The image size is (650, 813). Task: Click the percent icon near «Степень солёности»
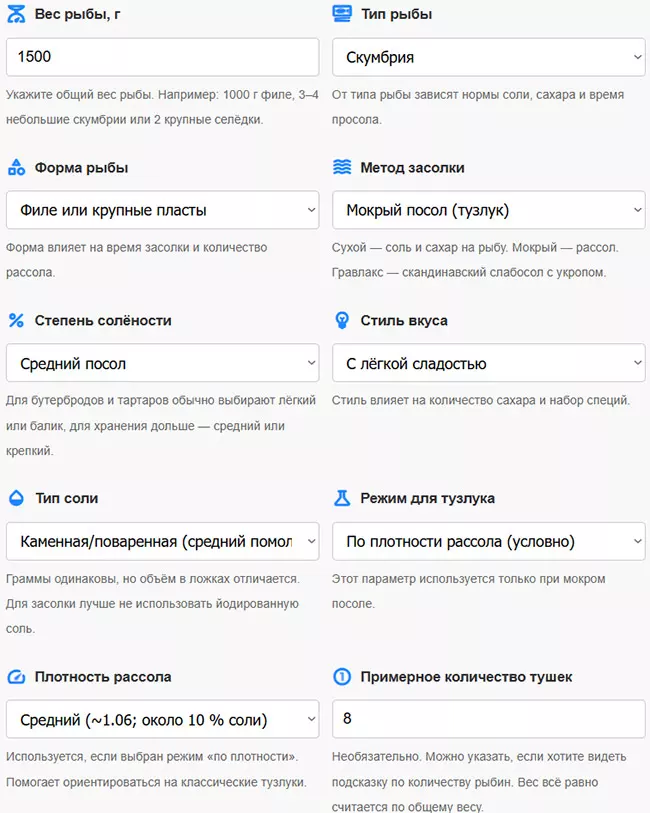18,321
